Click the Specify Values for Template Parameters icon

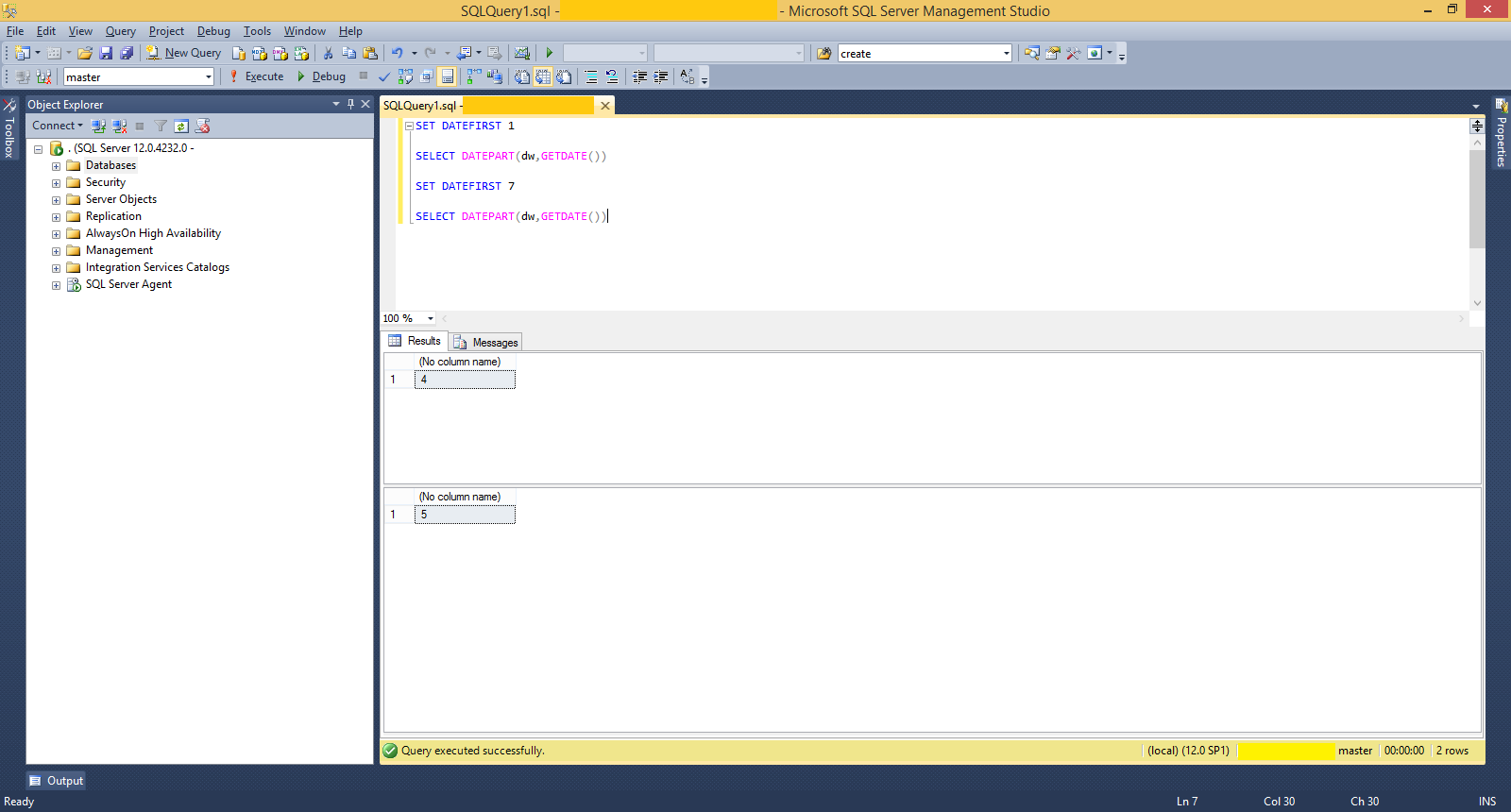pos(687,76)
